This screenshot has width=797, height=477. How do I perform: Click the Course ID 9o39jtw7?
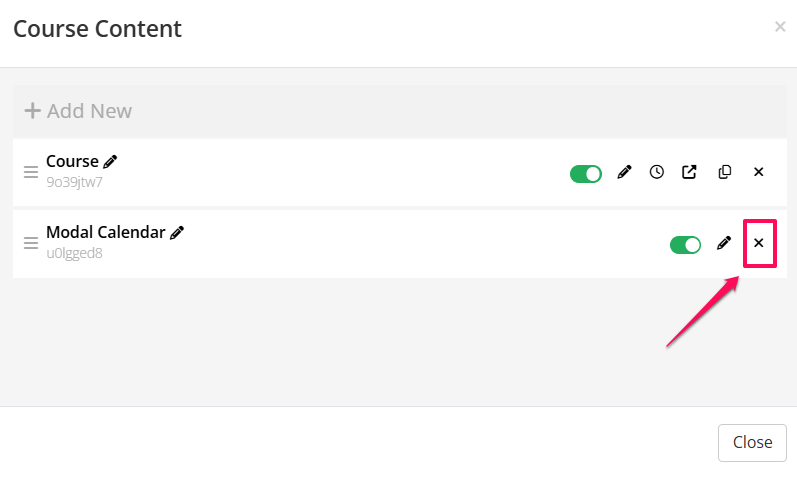coord(74,183)
